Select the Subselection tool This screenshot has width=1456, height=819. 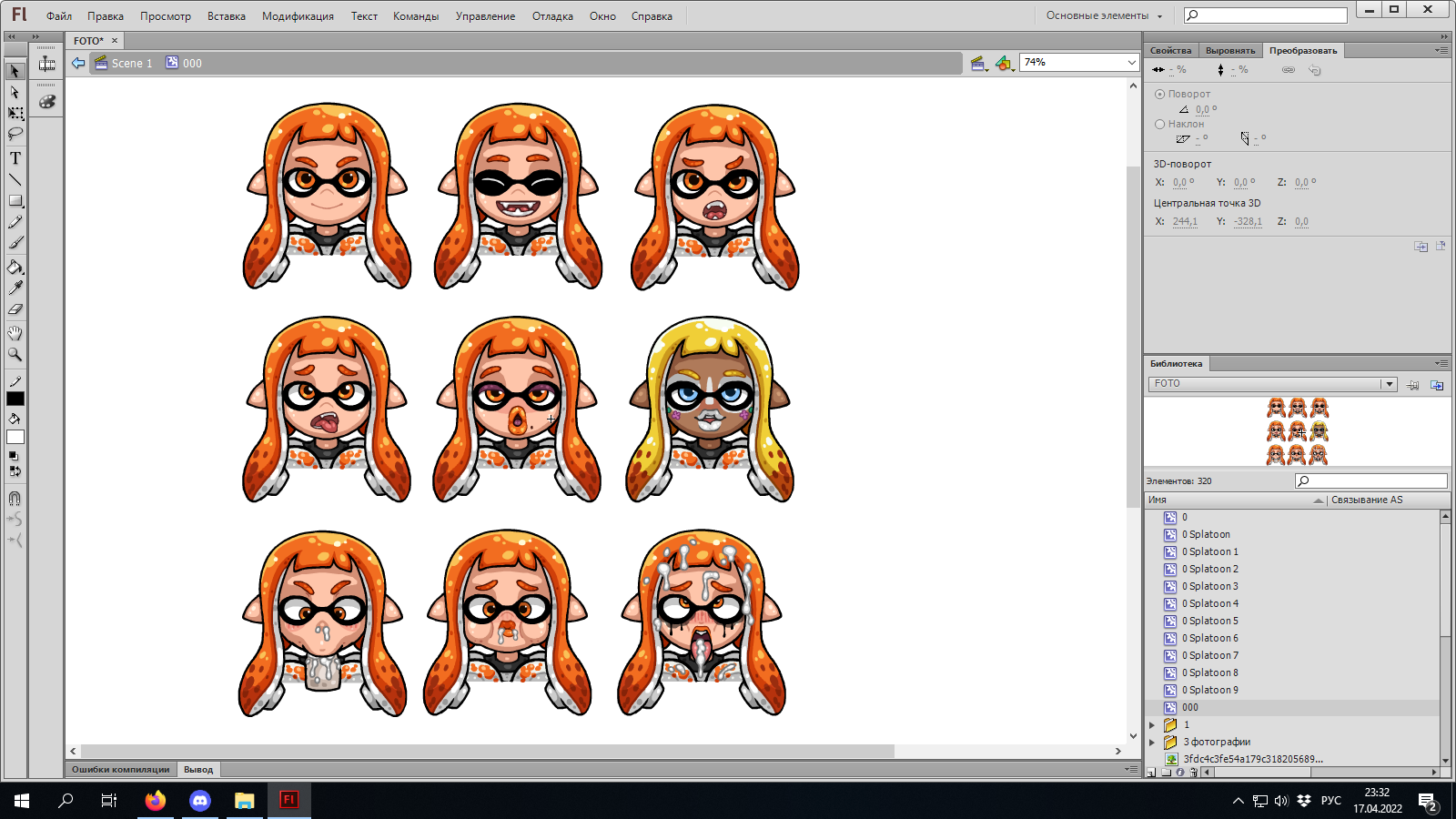click(x=15, y=92)
